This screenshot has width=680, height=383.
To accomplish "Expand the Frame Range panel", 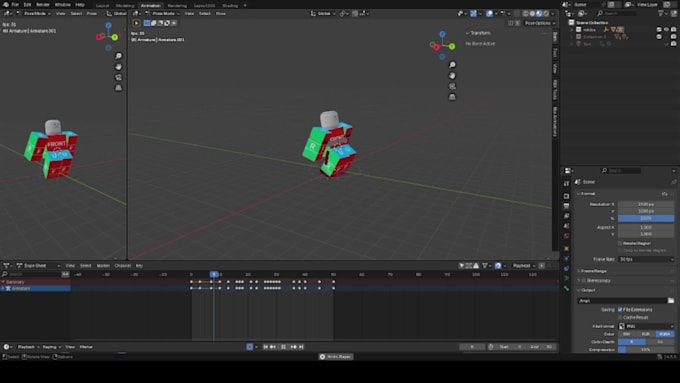I will click(x=594, y=271).
